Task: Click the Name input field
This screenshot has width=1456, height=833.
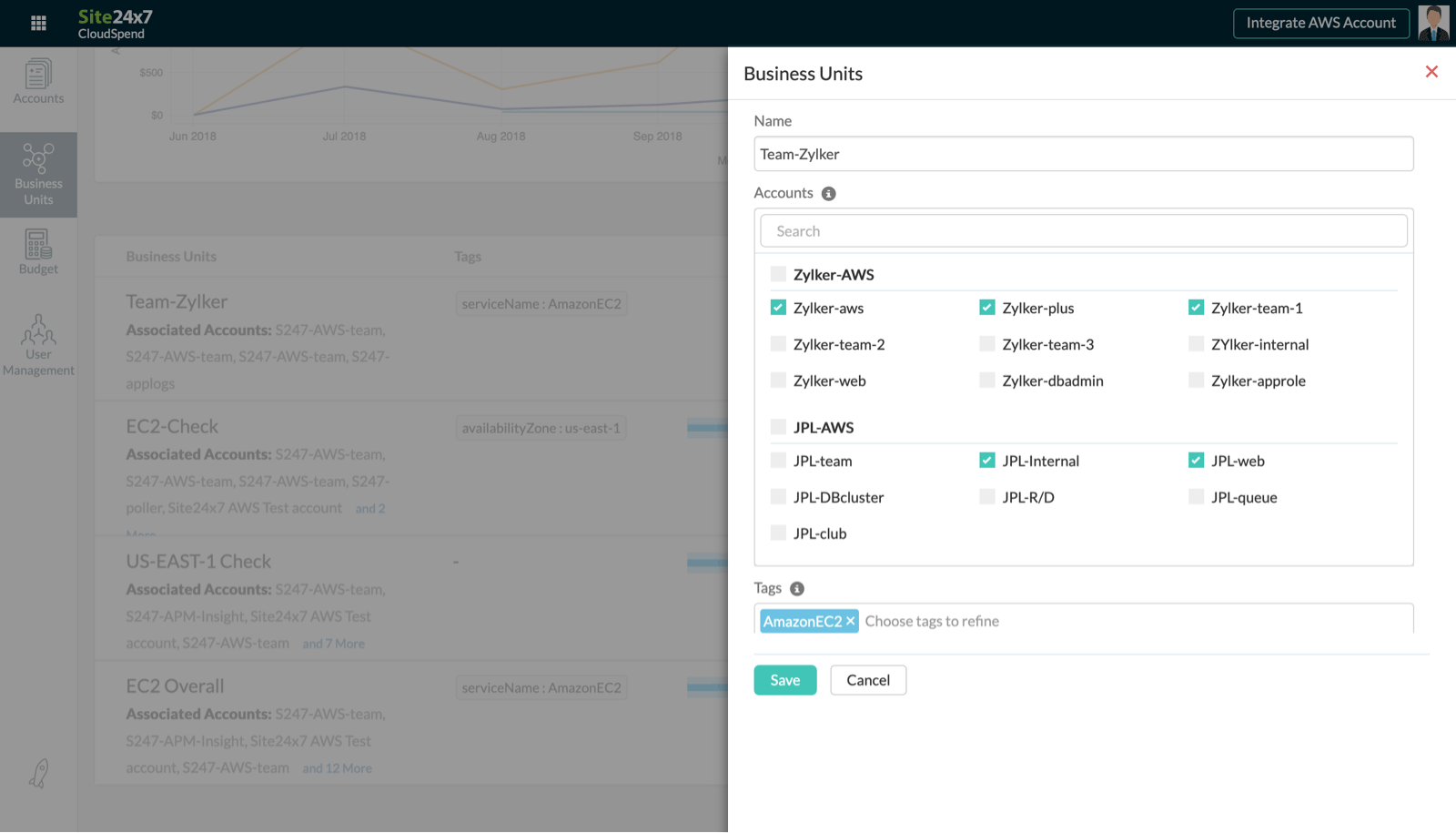Action: [x=1084, y=154]
